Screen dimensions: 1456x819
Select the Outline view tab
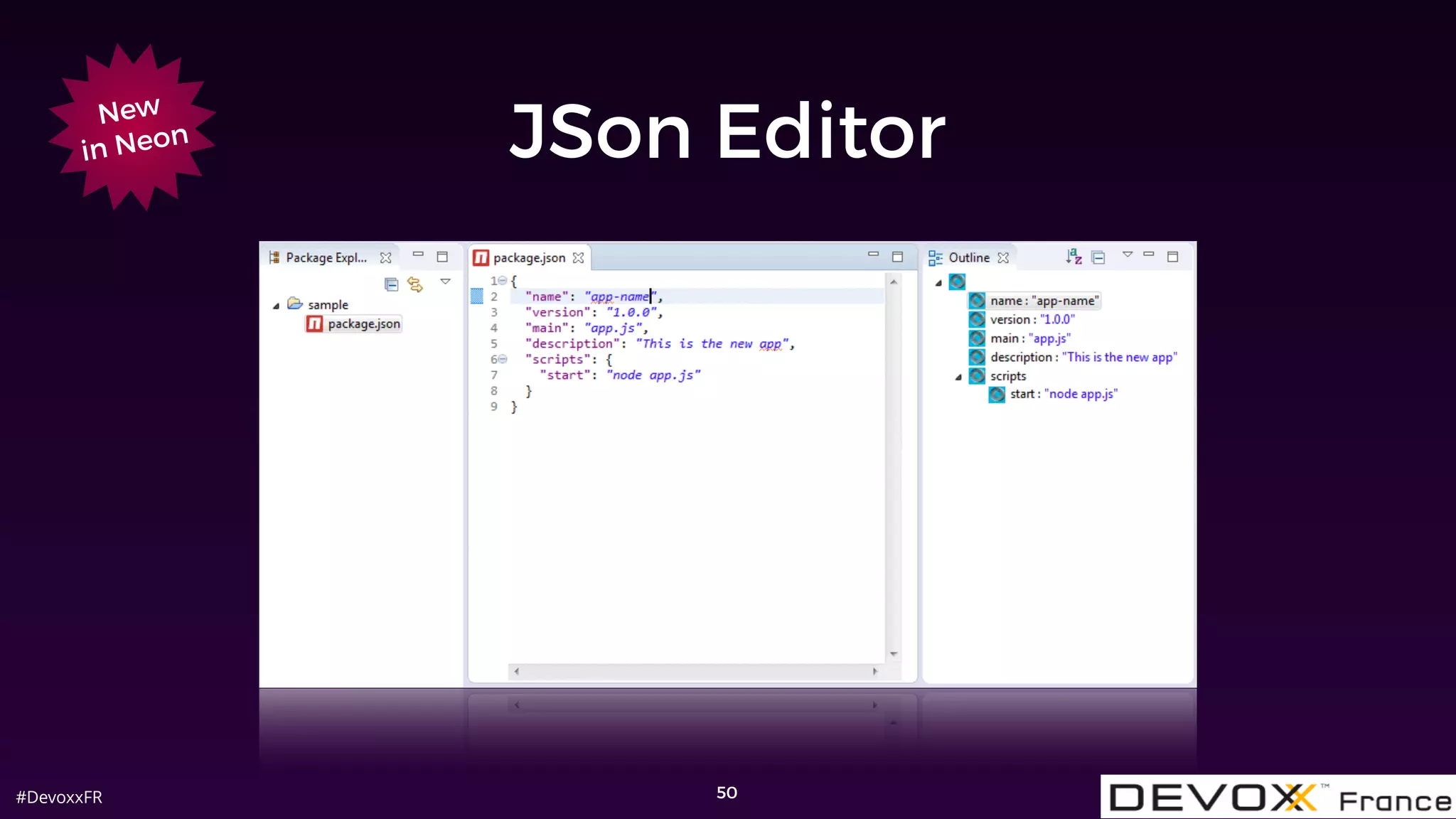[968, 257]
